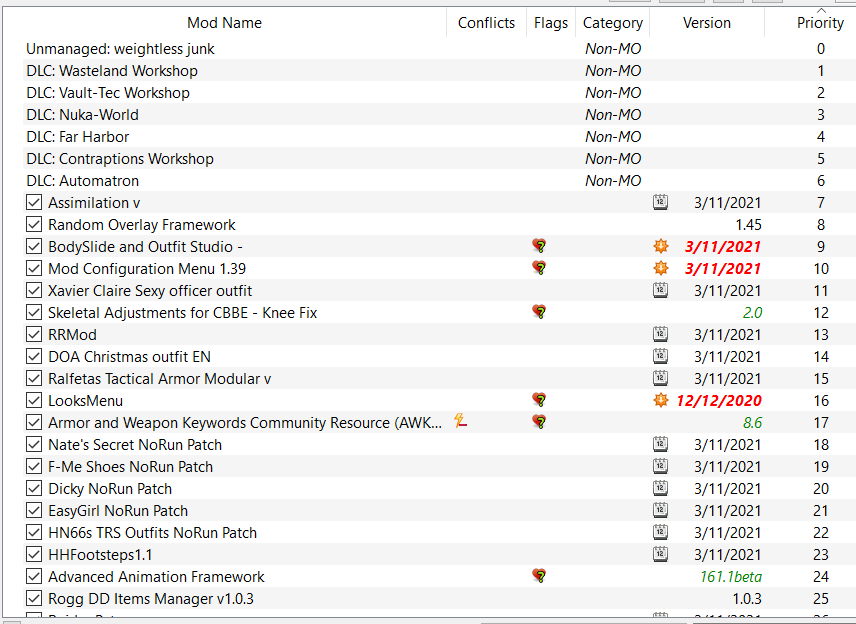The image size is (856, 624).
Task: Click the lightning conflict icon for Armor and Weapon Keywords
Action: [461, 421]
